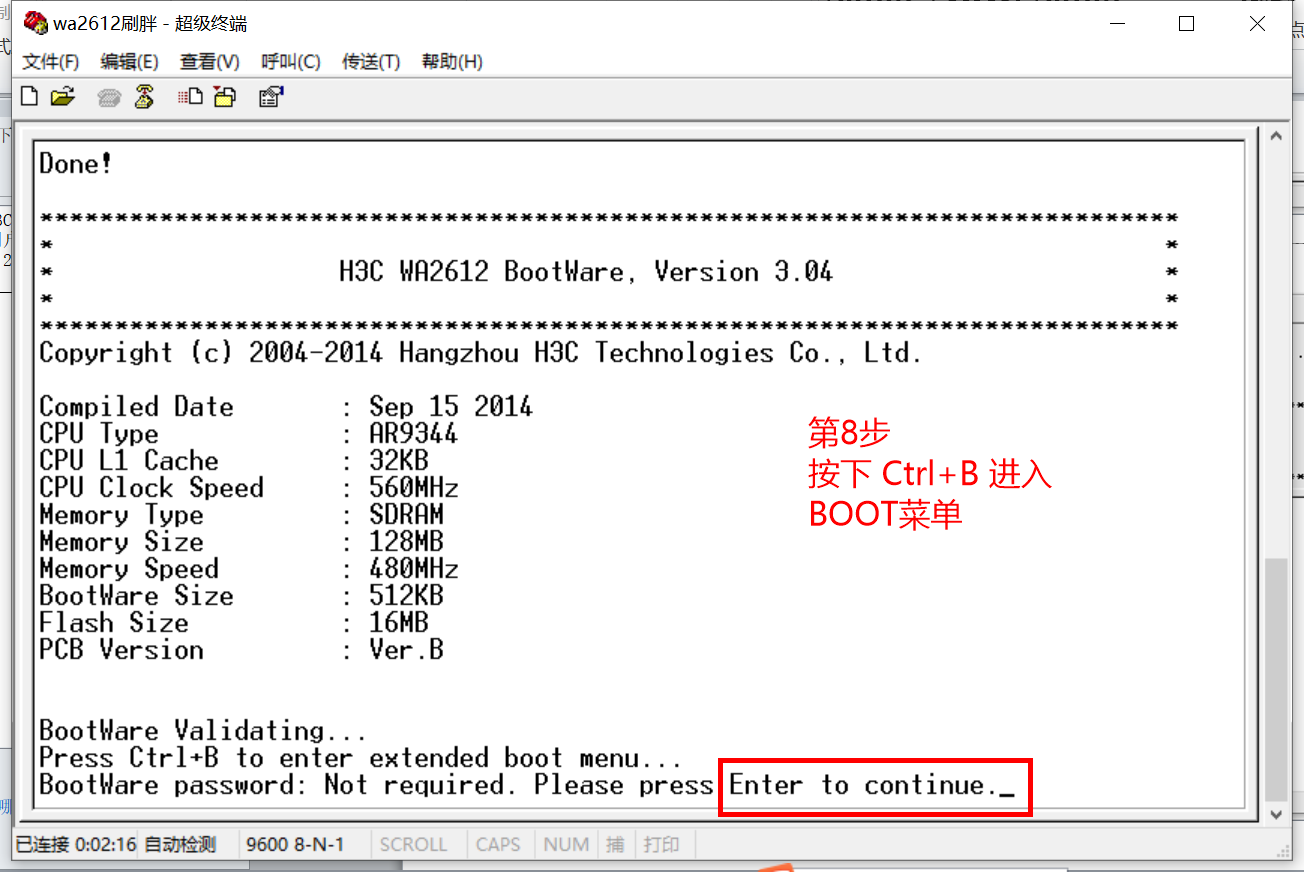
Task: Click the "CPU Clock Speed" label
Action: click(151, 488)
